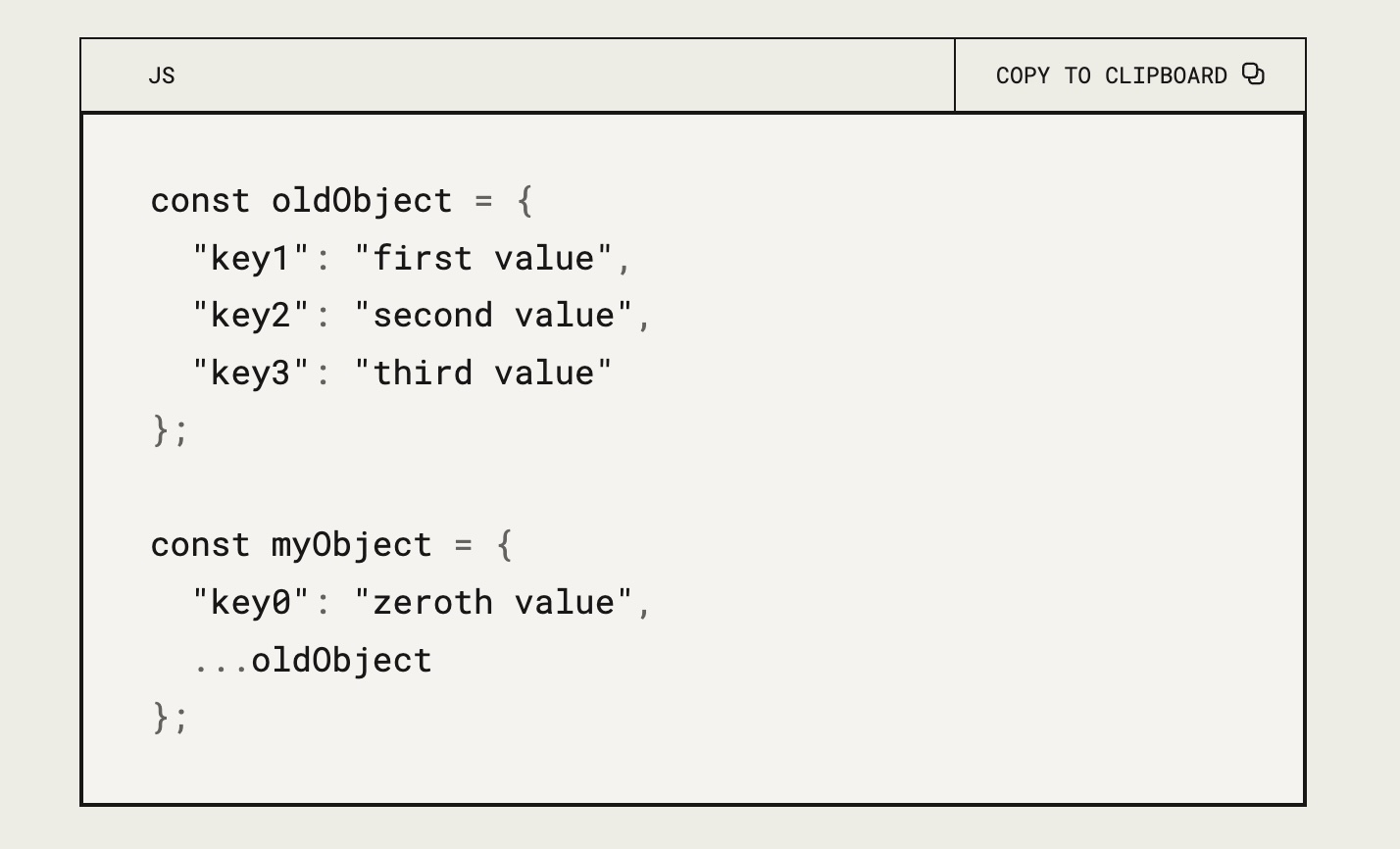
Task: Click the "key0" property name
Action: point(251,602)
